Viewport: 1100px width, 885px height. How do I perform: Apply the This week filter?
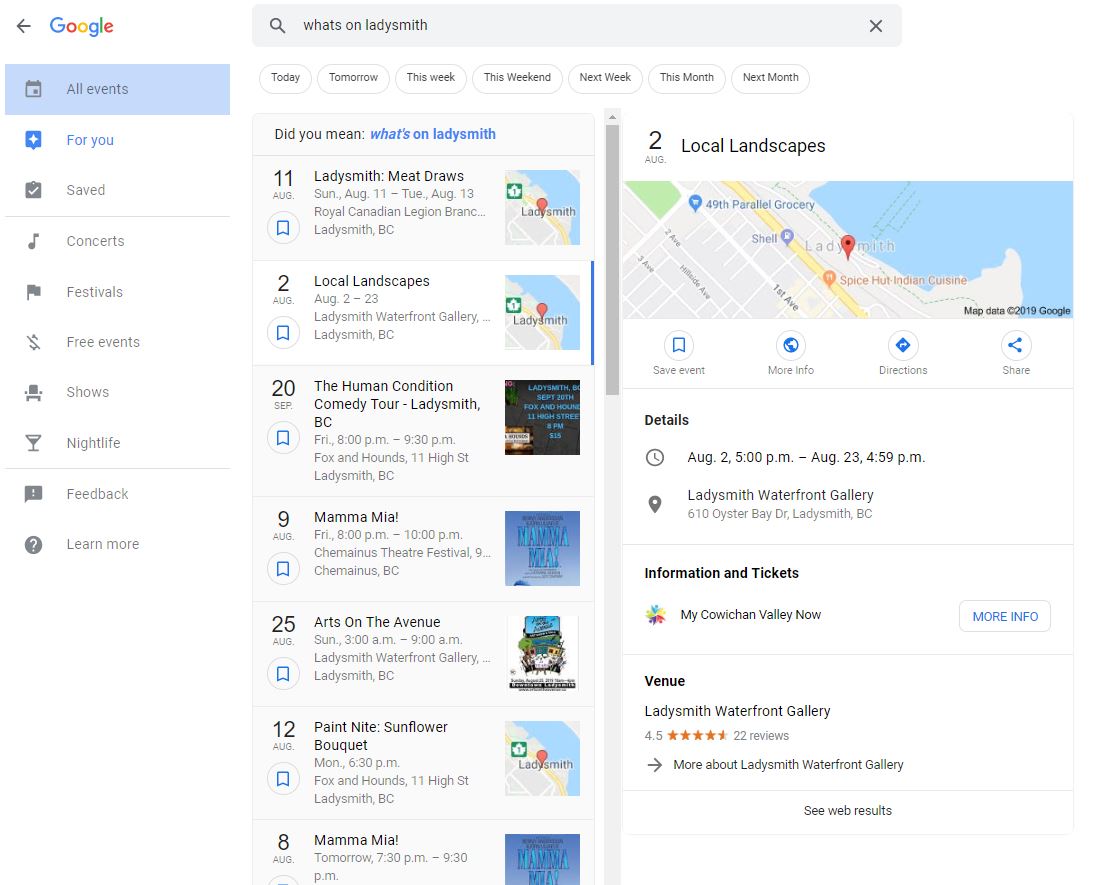coord(431,78)
